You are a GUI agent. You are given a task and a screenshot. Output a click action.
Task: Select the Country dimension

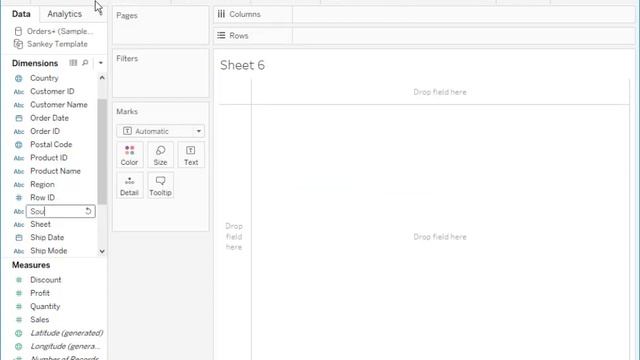click(x=44, y=78)
